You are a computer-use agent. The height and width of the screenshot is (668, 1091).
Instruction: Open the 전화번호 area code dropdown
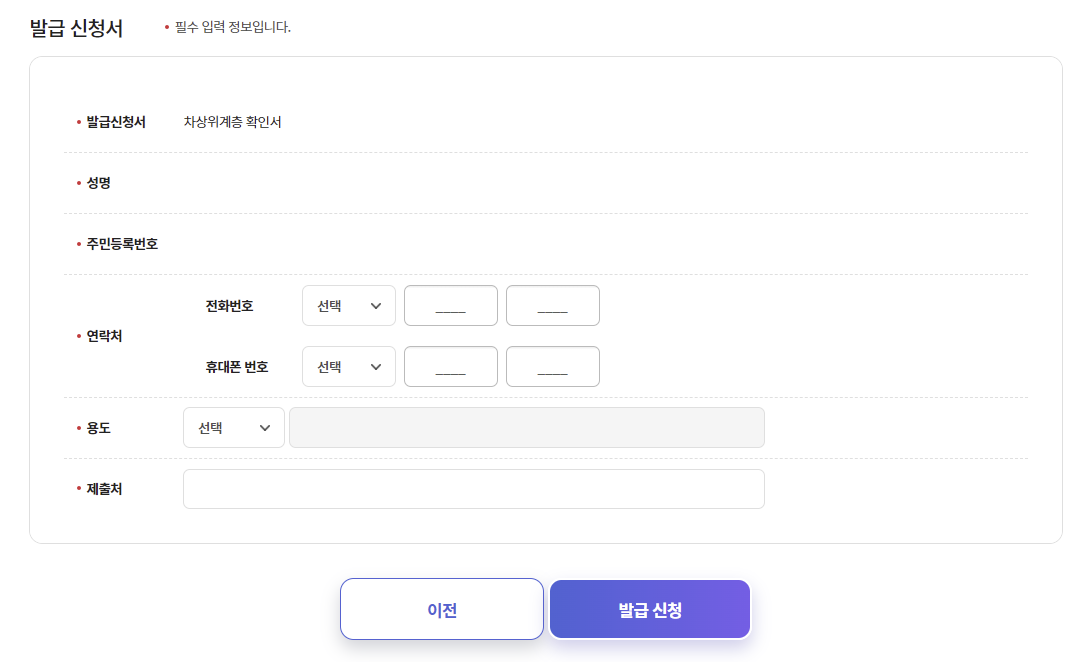[x=349, y=305]
